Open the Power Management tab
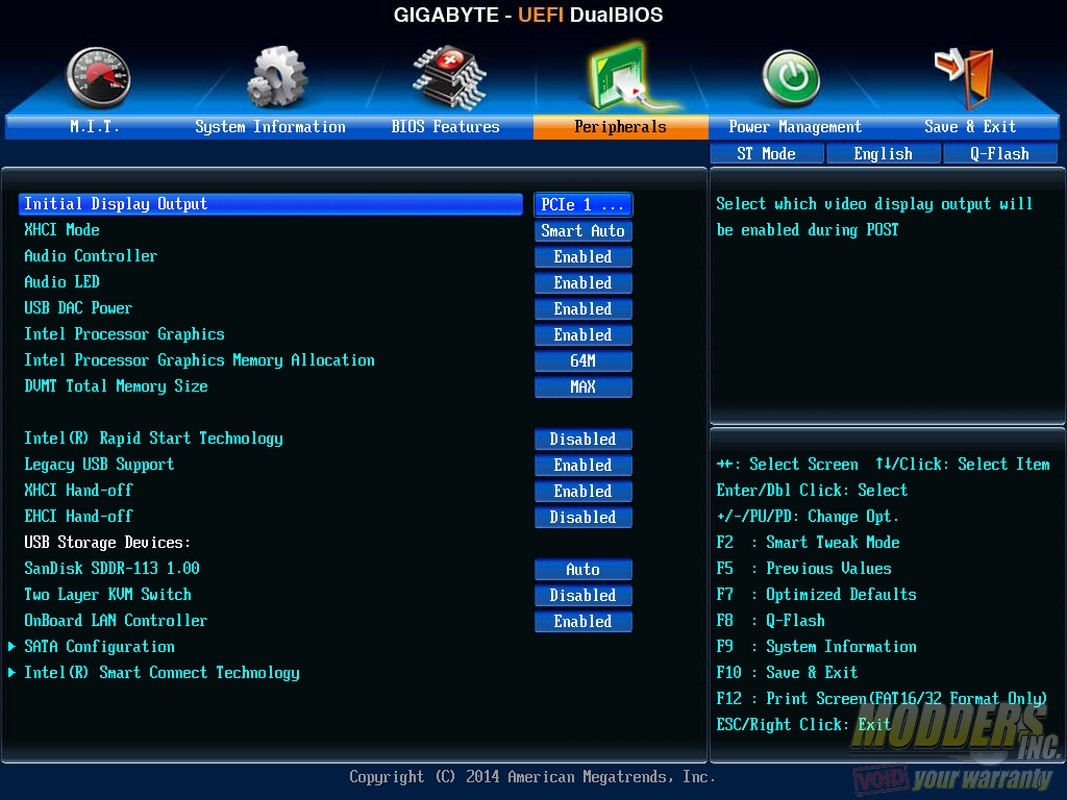The width and height of the screenshot is (1067, 800). pos(795,127)
